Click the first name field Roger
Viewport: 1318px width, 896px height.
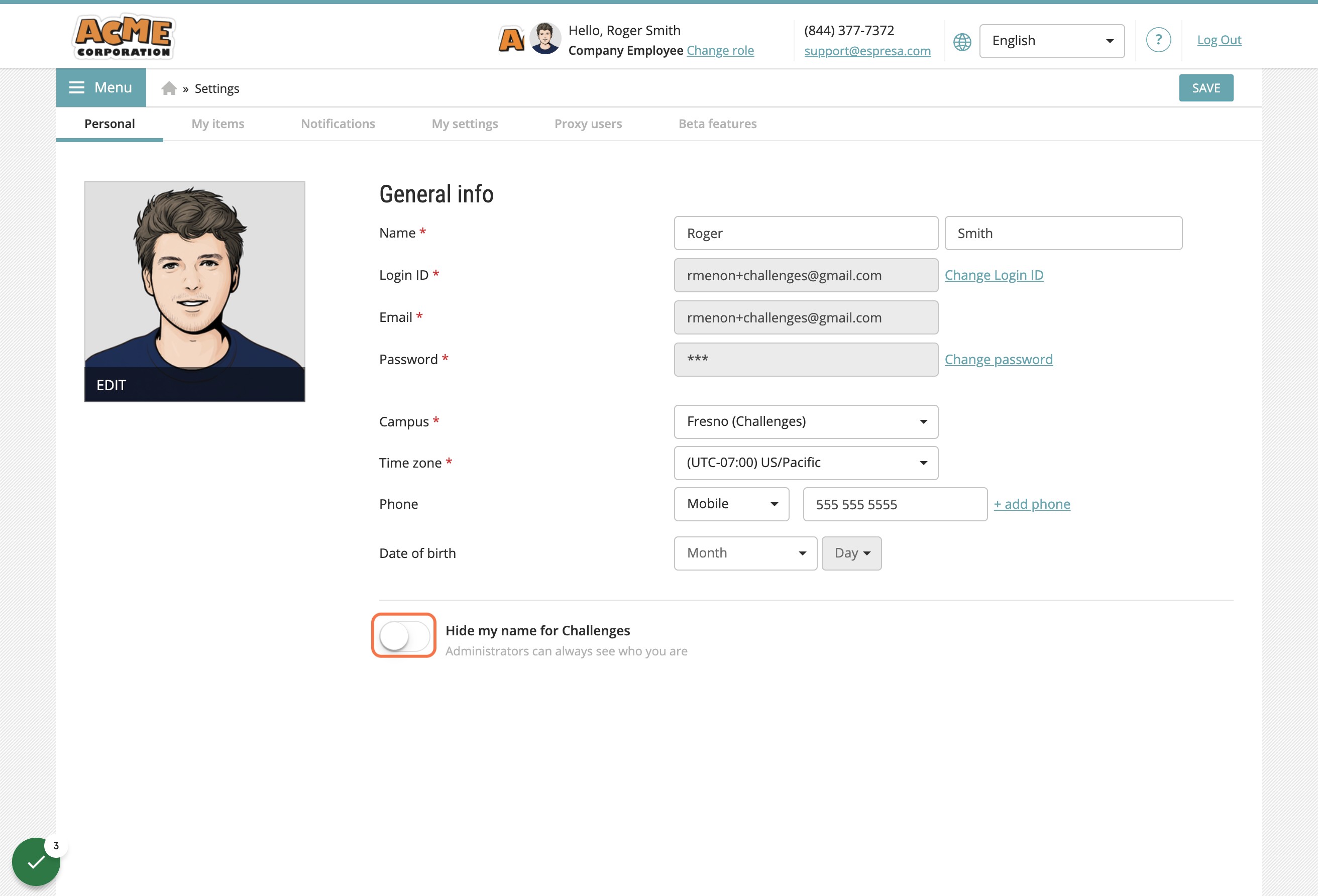click(805, 233)
